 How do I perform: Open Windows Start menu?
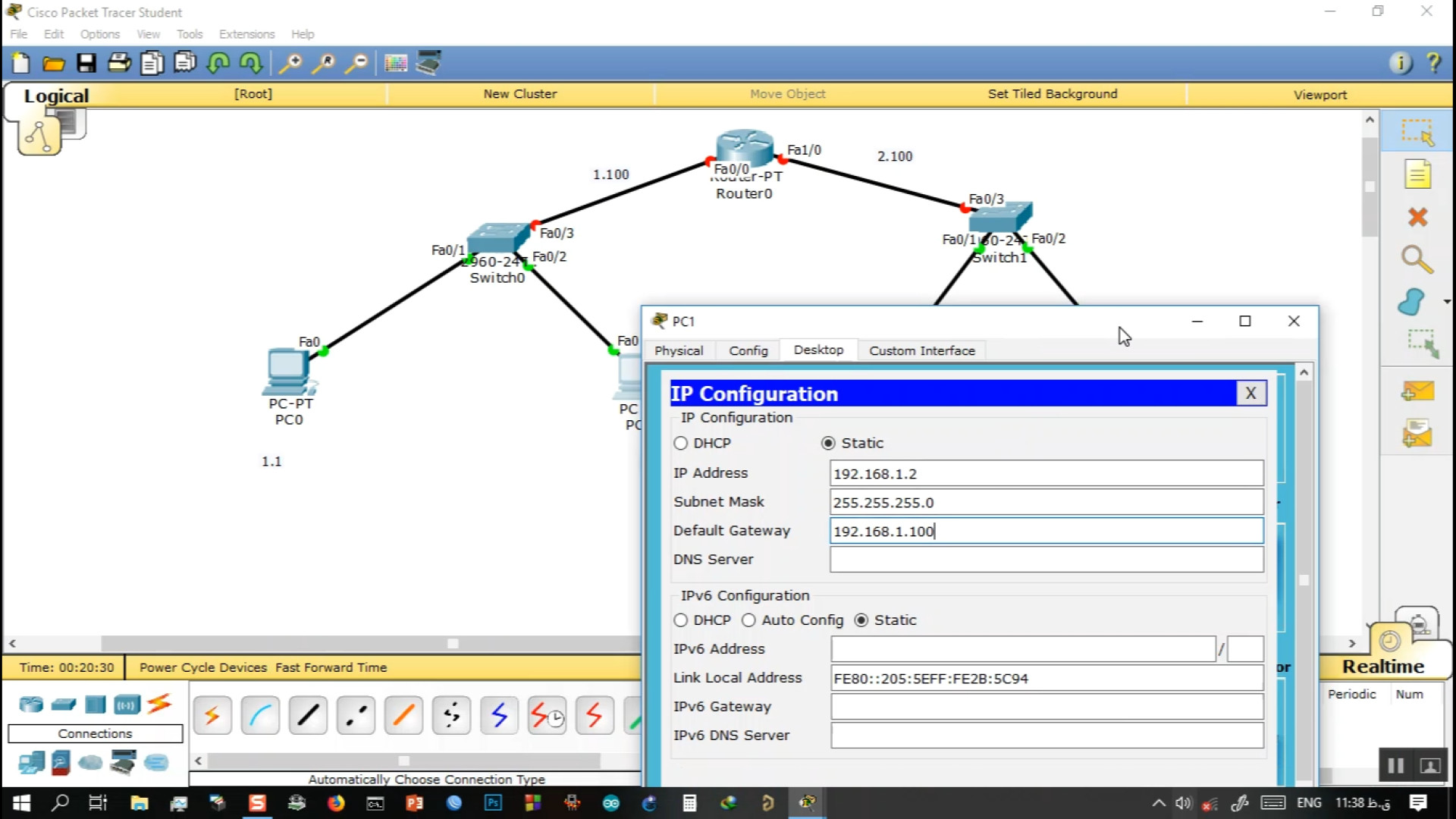[x=21, y=803]
